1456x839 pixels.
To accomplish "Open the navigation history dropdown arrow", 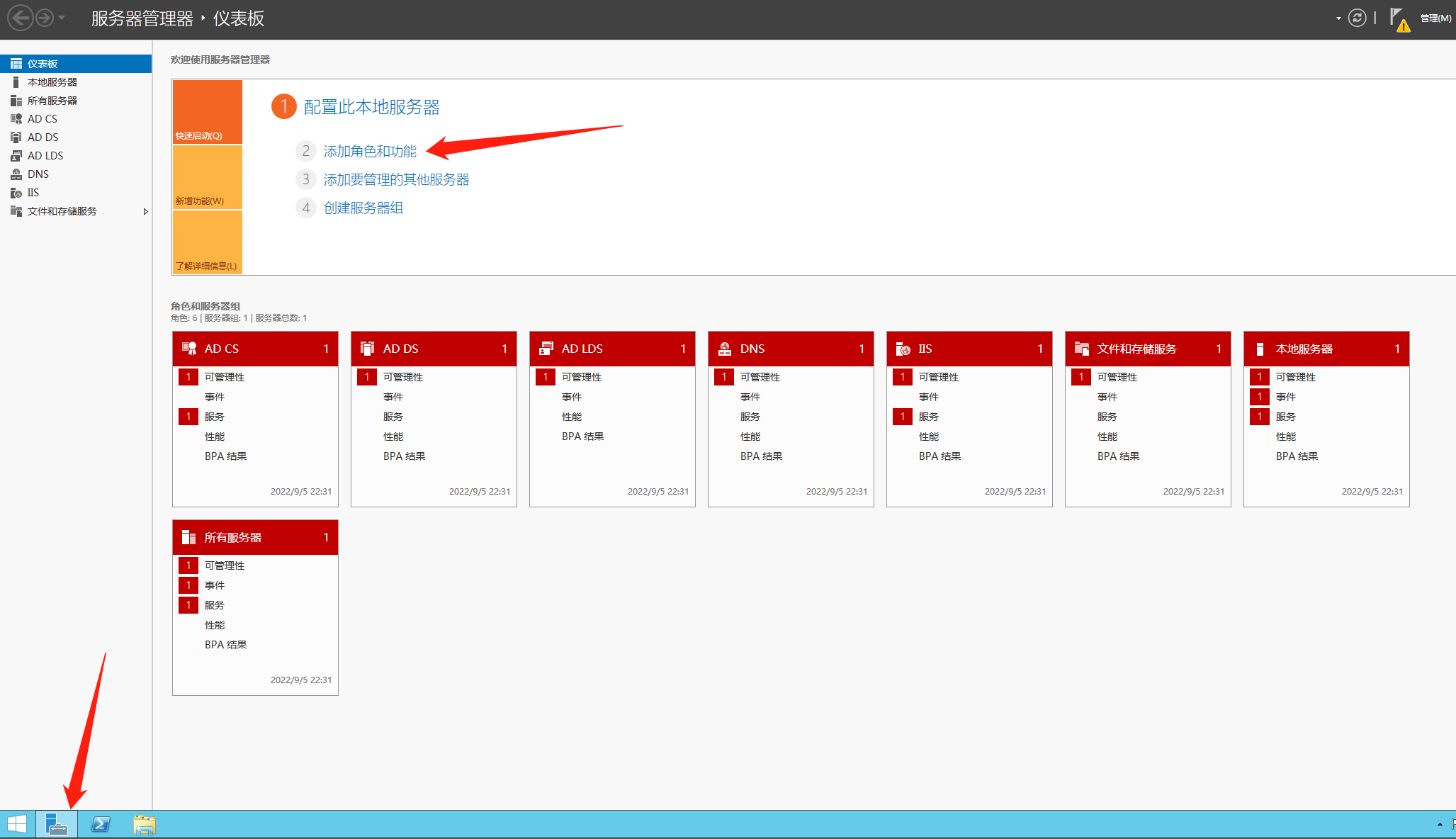I will [62, 18].
